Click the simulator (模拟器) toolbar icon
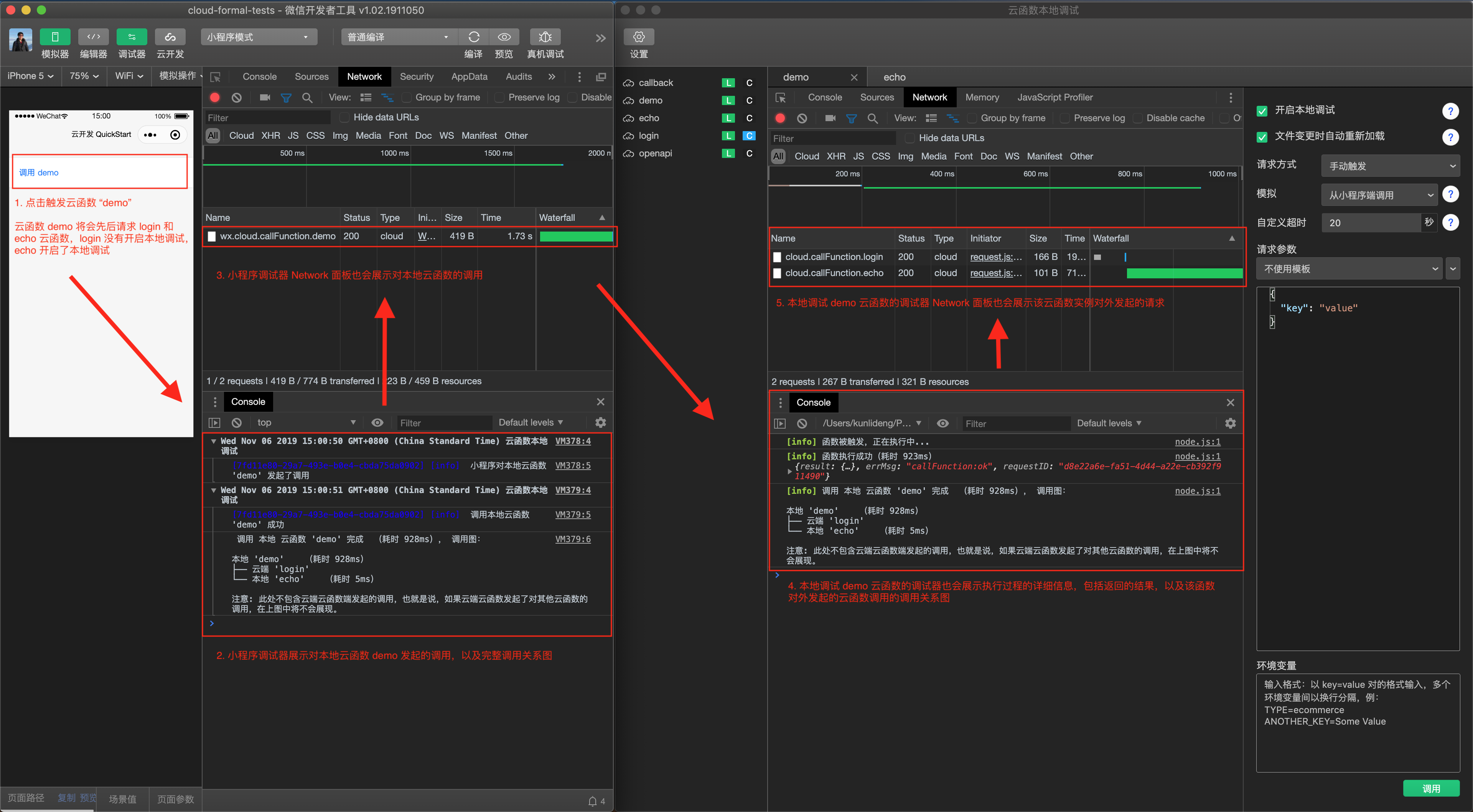Image resolution: width=1473 pixels, height=812 pixels. 55,37
